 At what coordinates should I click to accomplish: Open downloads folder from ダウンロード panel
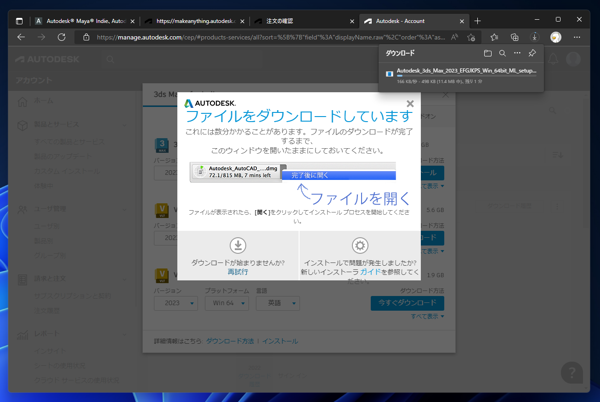tap(488, 53)
